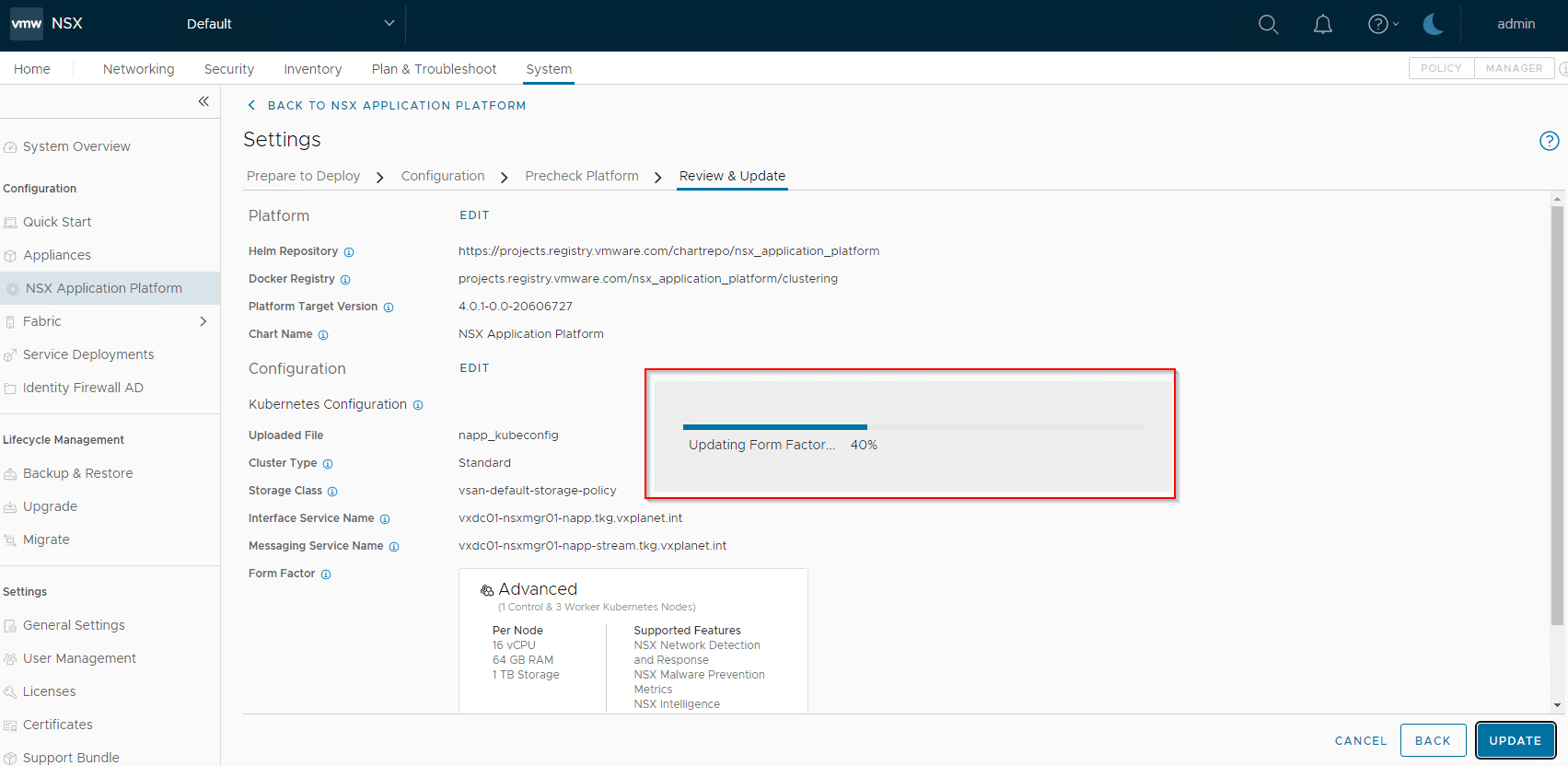
Task: Open the help menu in header
Action: [x=1383, y=25]
